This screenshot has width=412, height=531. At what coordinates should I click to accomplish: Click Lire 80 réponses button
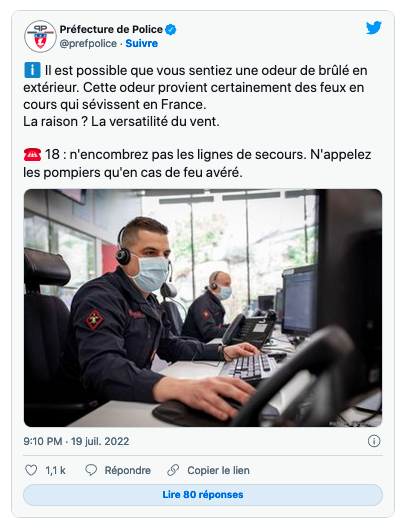tap(203, 495)
